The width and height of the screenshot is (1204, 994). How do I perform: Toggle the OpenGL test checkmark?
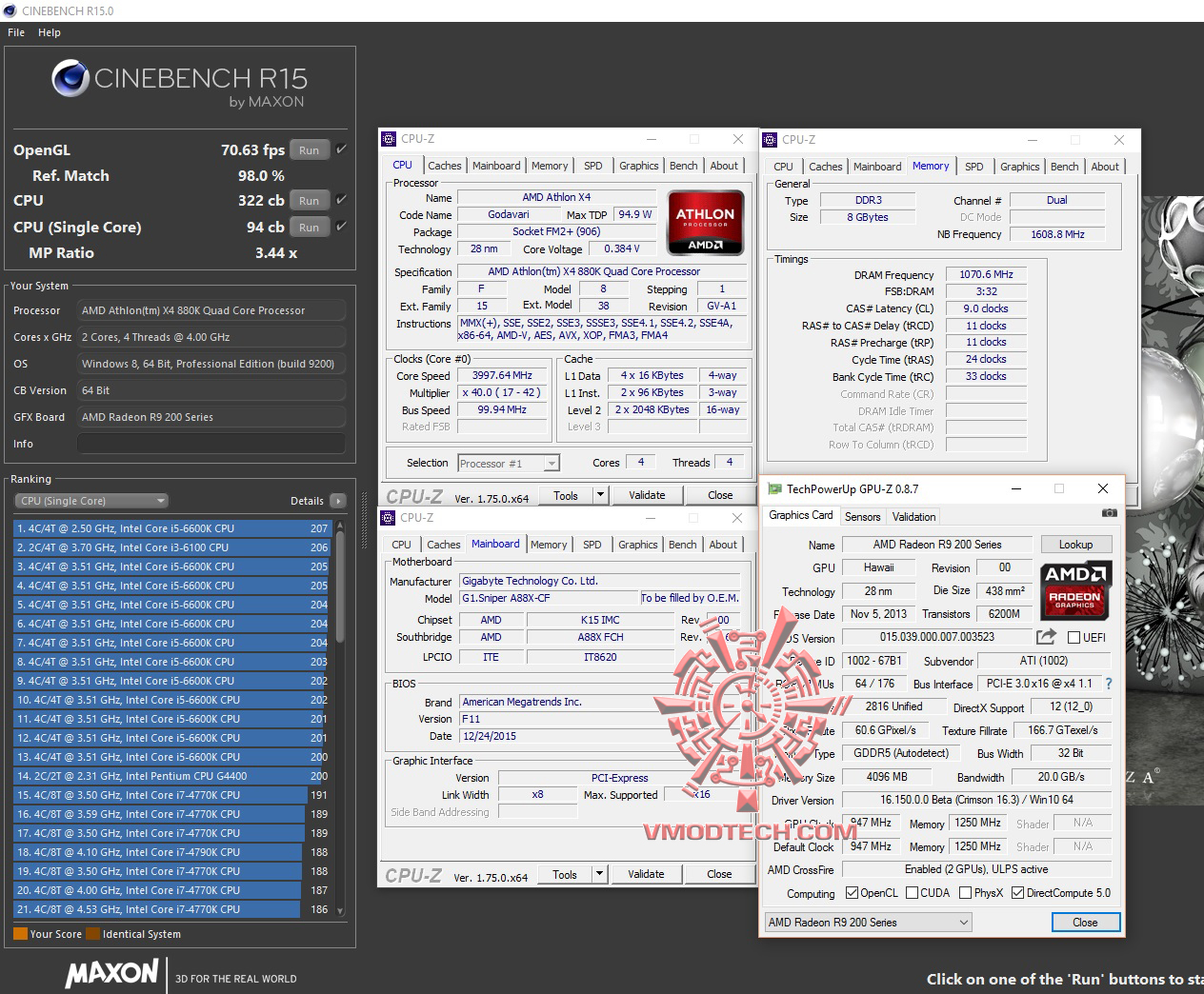point(341,149)
